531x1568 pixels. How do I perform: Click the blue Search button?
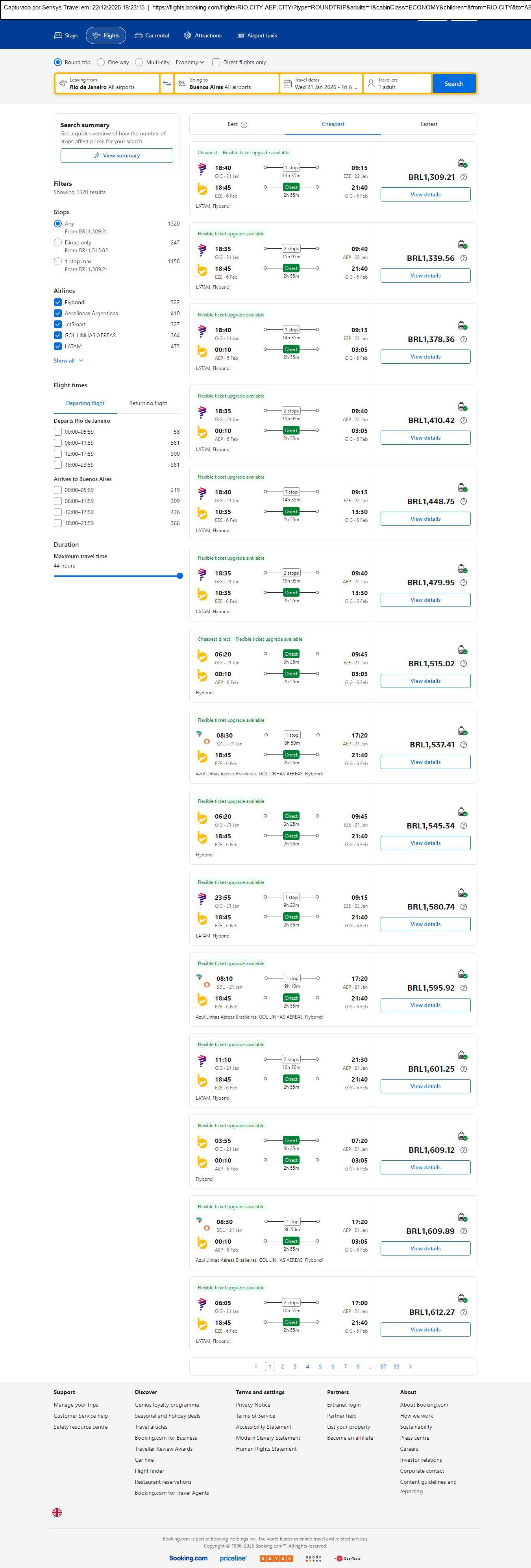(454, 83)
